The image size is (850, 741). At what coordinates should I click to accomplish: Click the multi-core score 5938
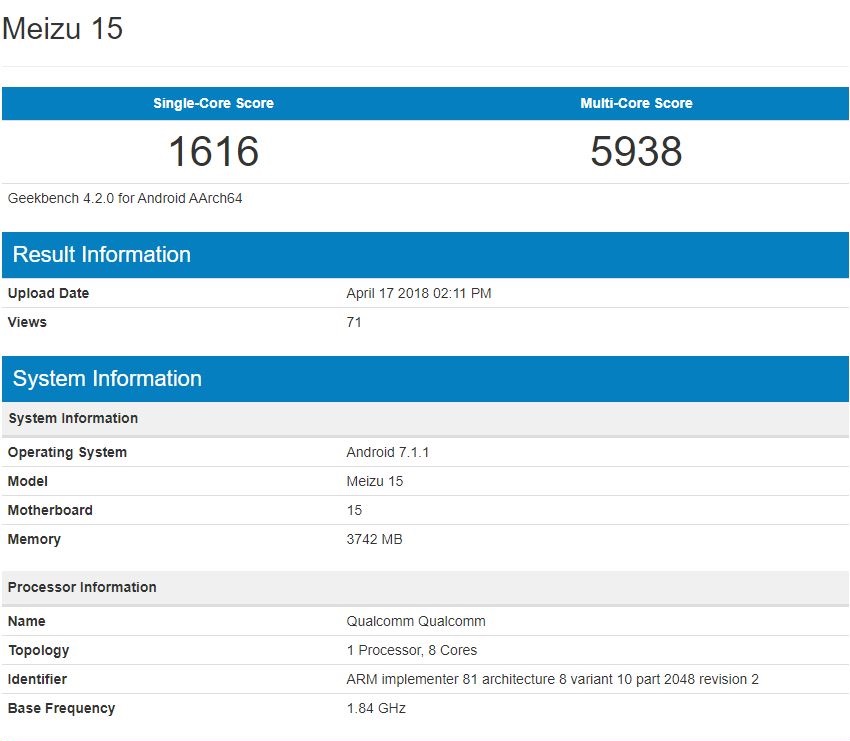click(x=636, y=152)
